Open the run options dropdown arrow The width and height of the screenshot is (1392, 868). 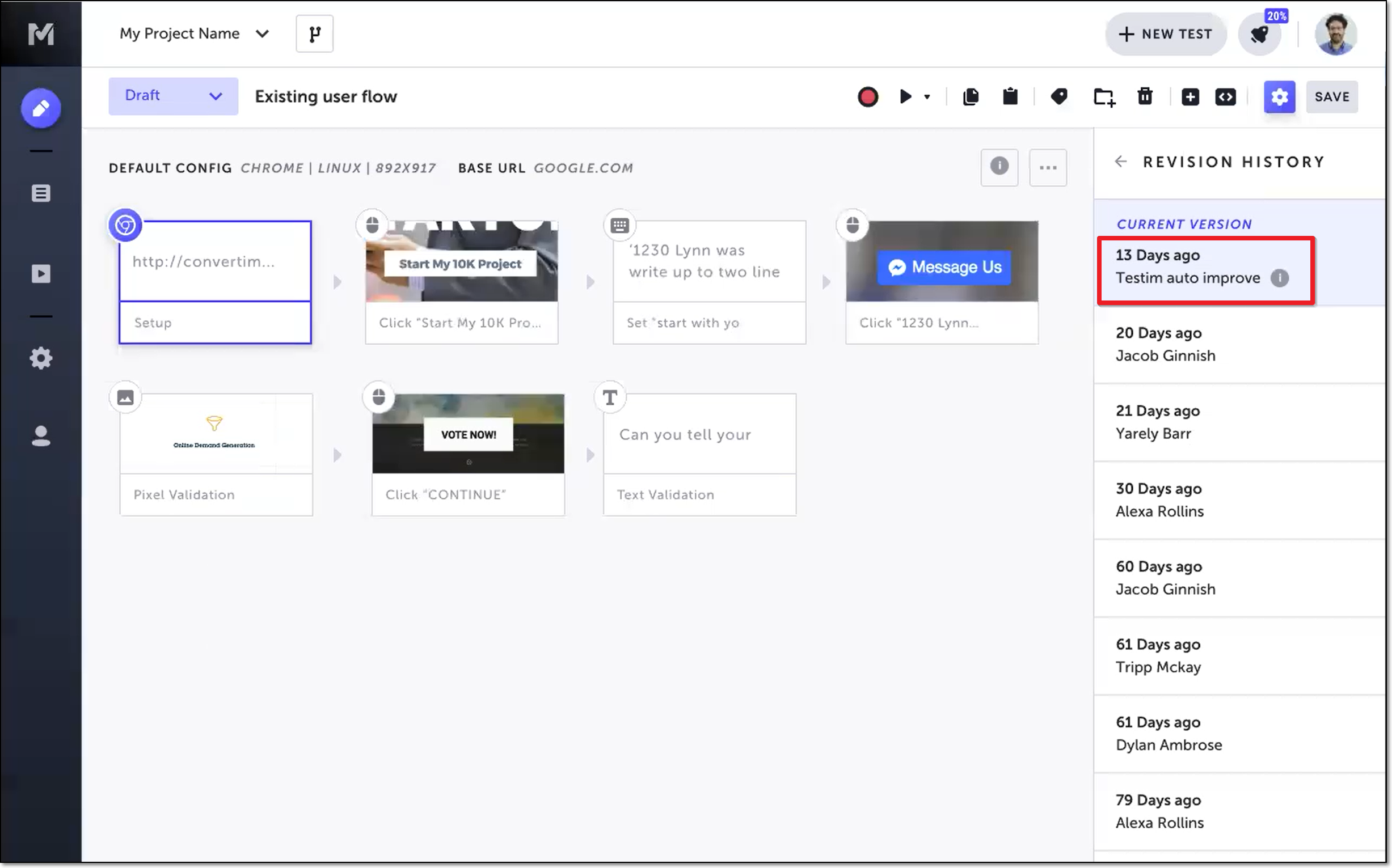click(927, 97)
